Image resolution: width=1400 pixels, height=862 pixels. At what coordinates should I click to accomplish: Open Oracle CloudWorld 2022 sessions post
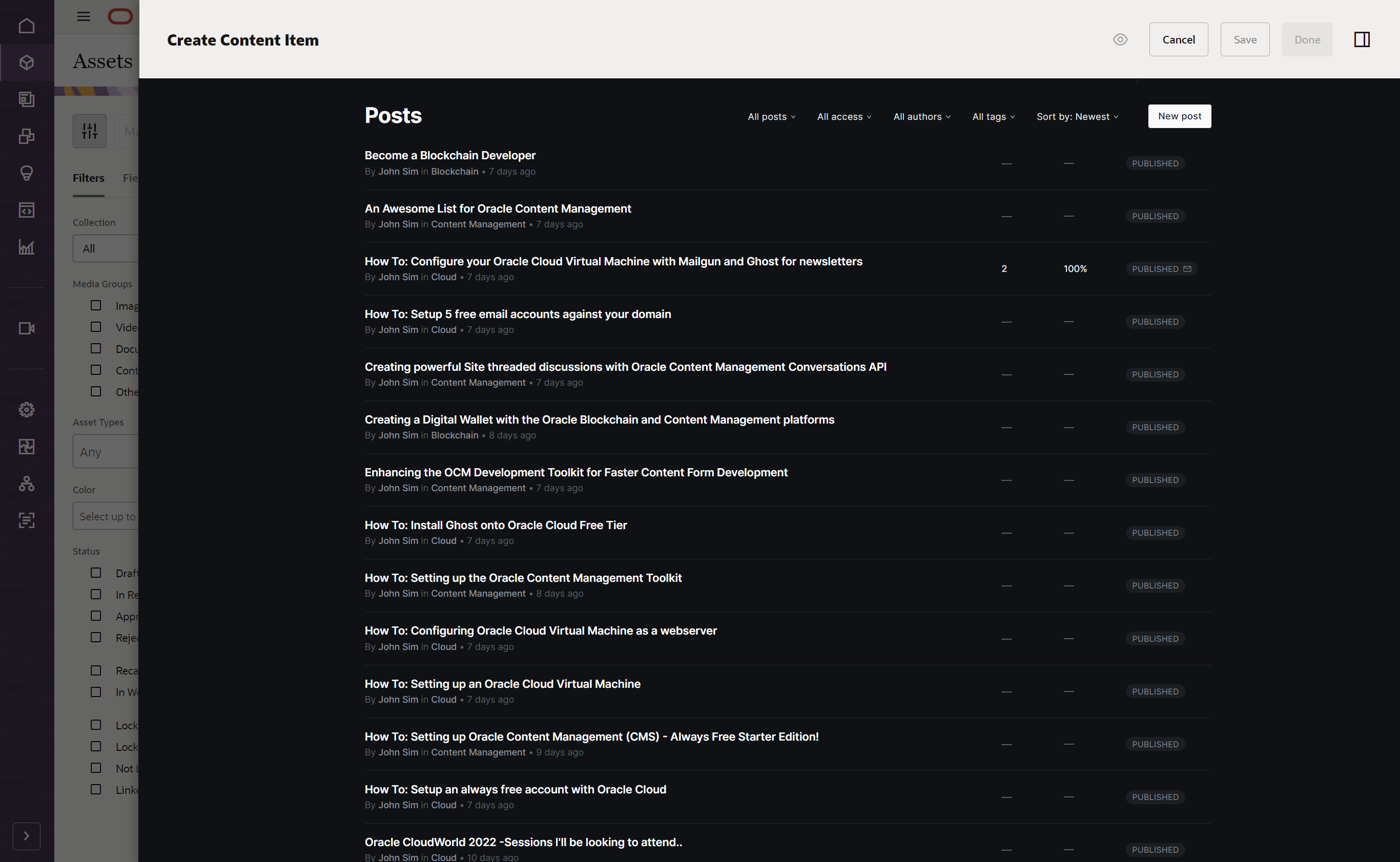point(524,842)
